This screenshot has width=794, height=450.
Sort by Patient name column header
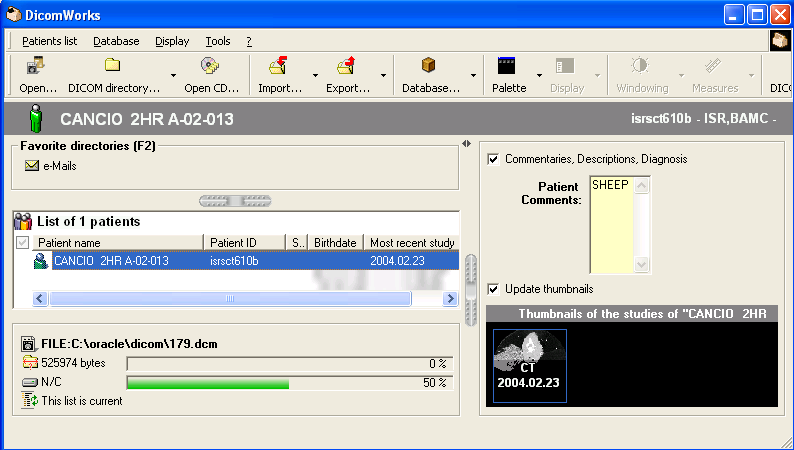pyautogui.click(x=118, y=242)
